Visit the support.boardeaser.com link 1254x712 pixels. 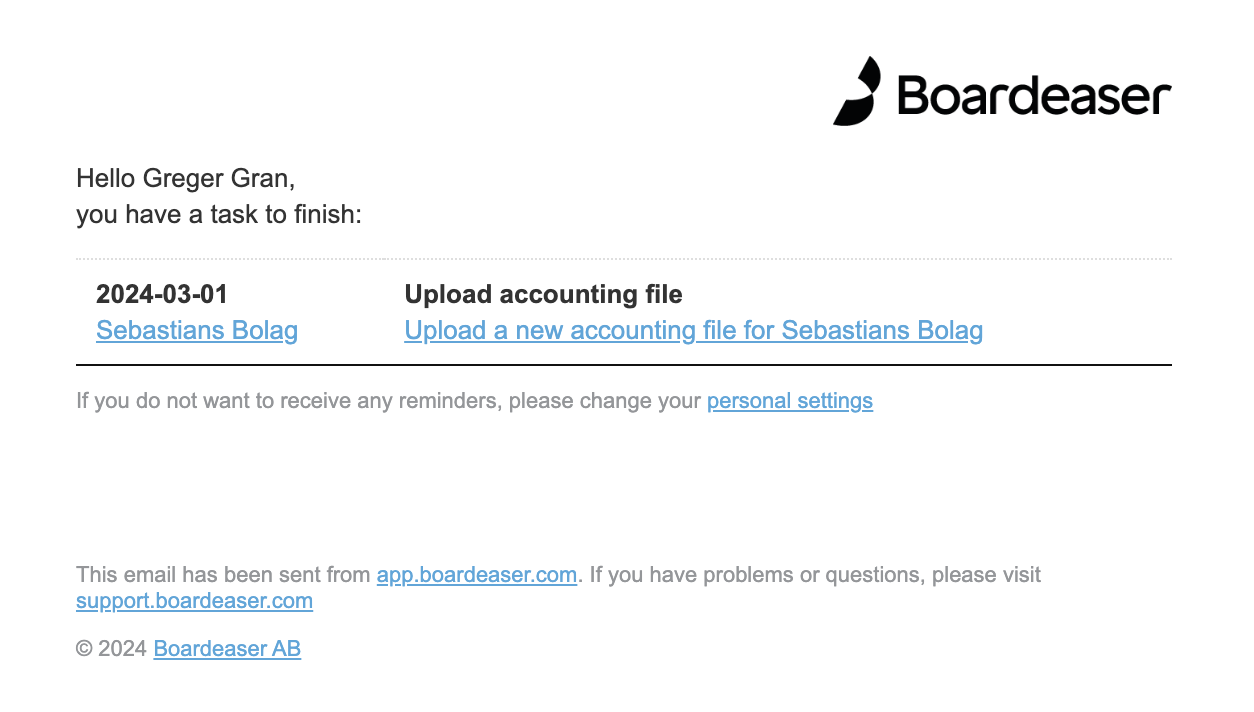pos(194,601)
